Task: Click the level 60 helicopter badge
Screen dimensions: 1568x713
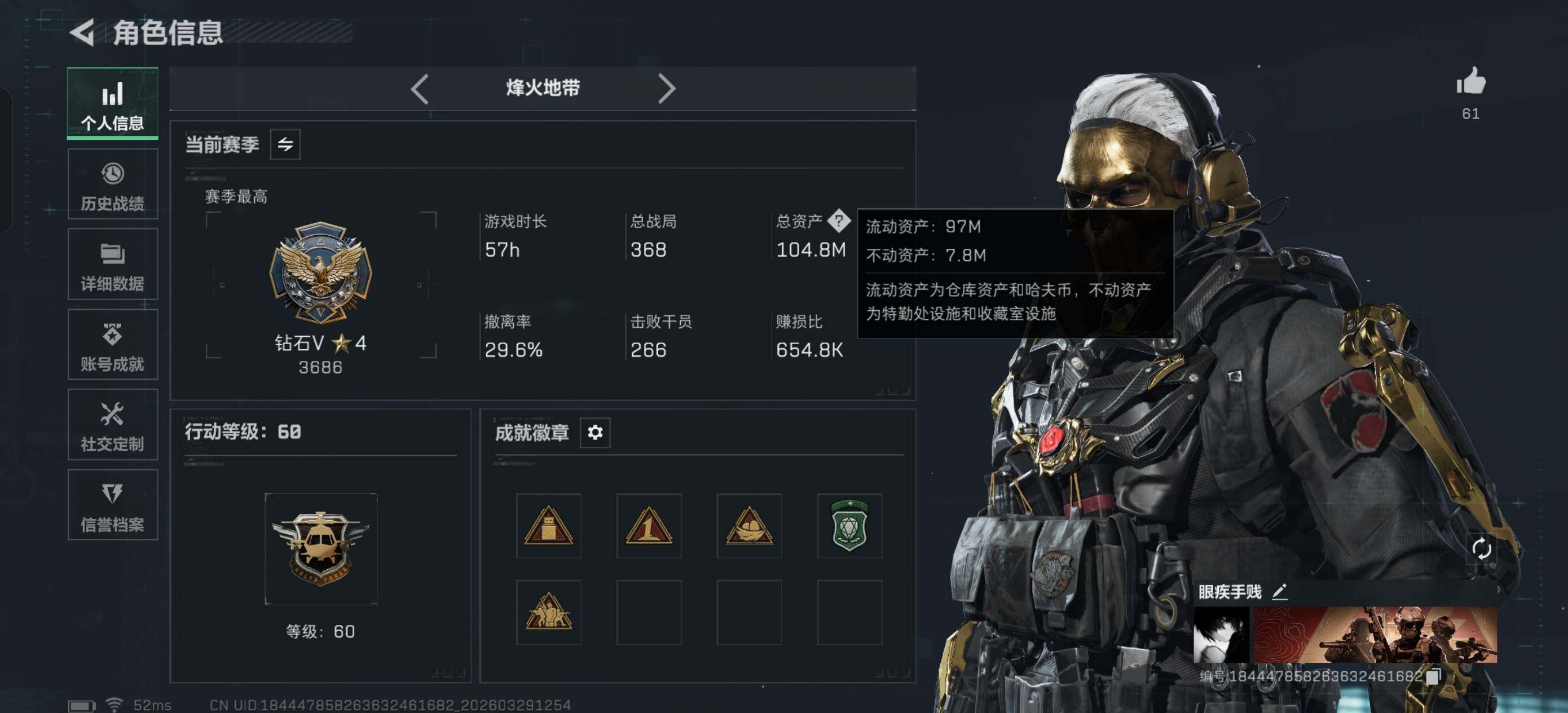Action: pyautogui.click(x=321, y=549)
